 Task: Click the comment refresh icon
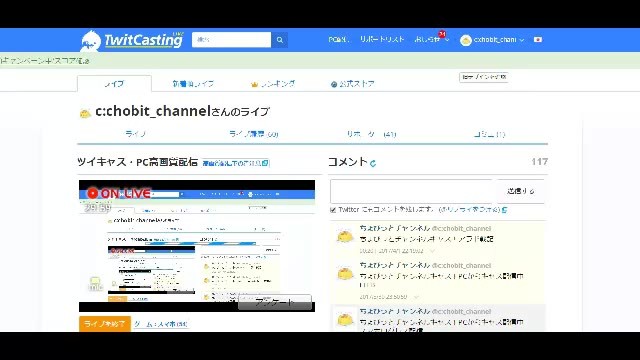click(x=373, y=163)
